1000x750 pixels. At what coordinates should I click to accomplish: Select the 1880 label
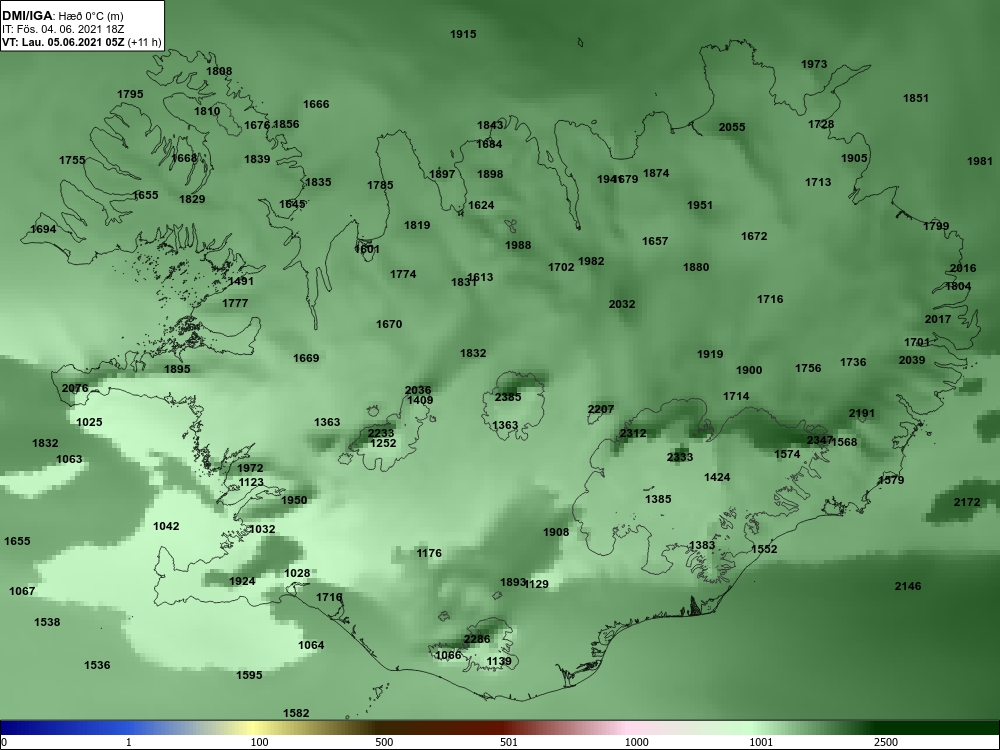(696, 267)
